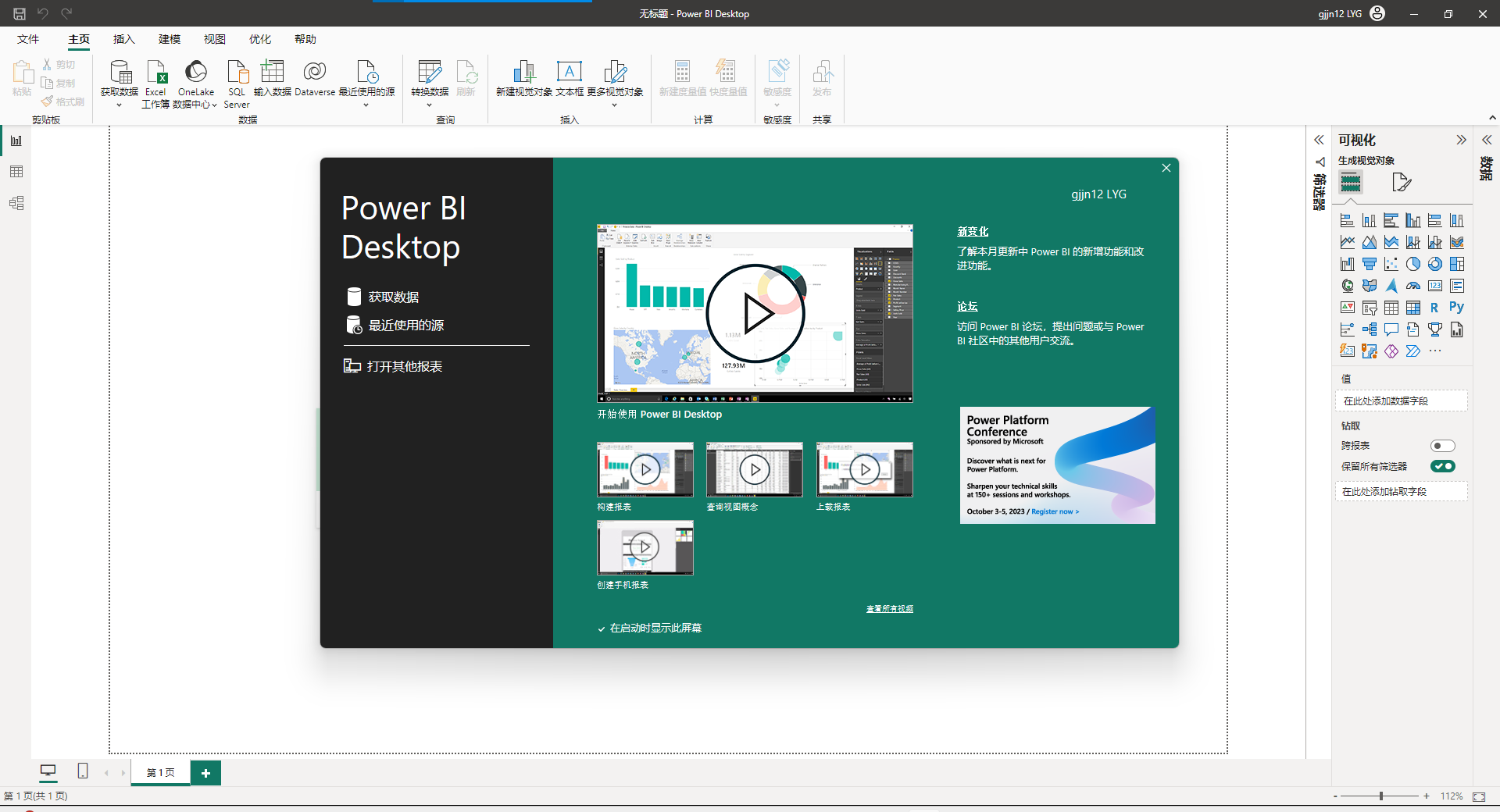Uncheck 在启动时显示此屏幕 checkbox

click(602, 629)
